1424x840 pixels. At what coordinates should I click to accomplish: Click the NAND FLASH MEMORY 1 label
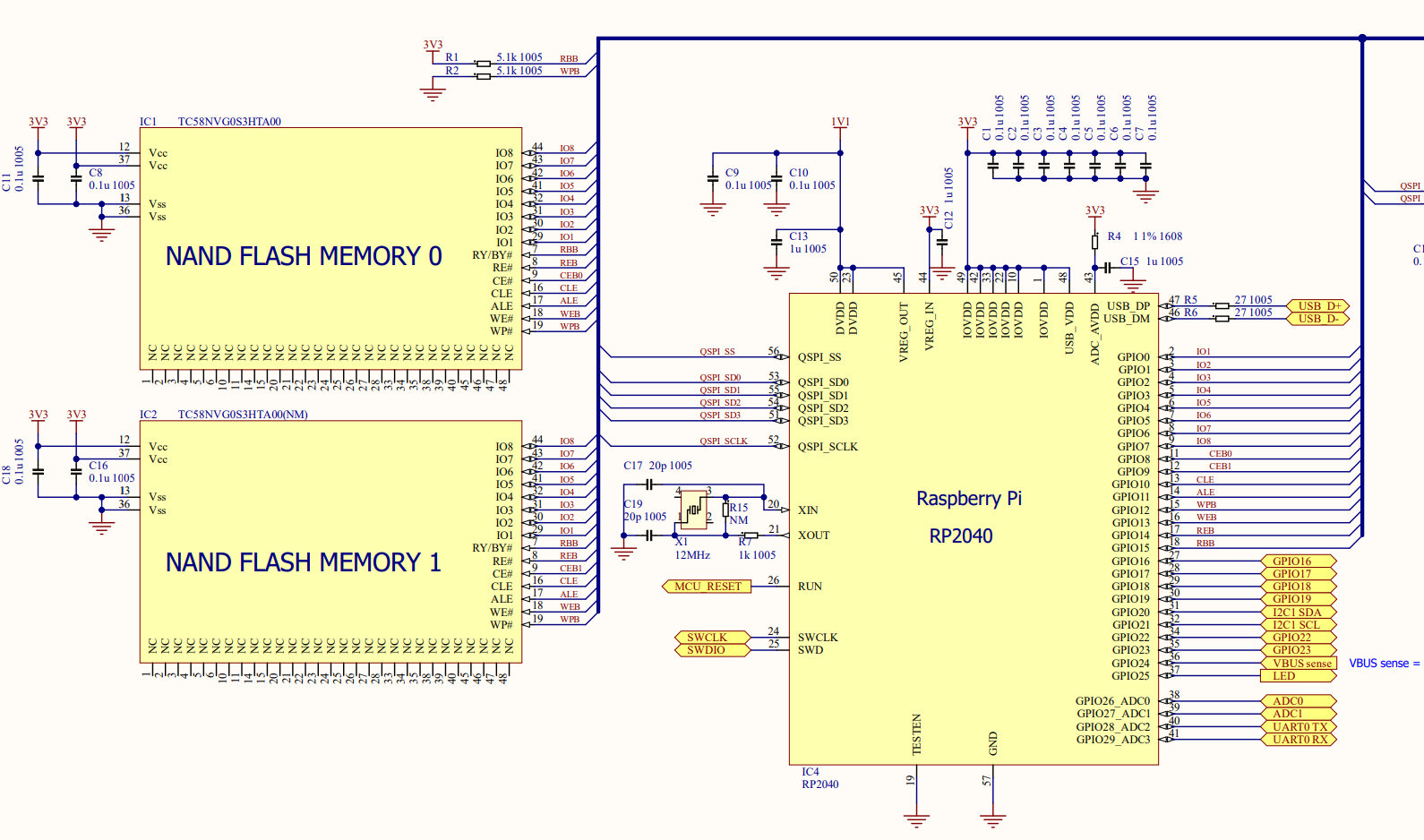coord(304,562)
